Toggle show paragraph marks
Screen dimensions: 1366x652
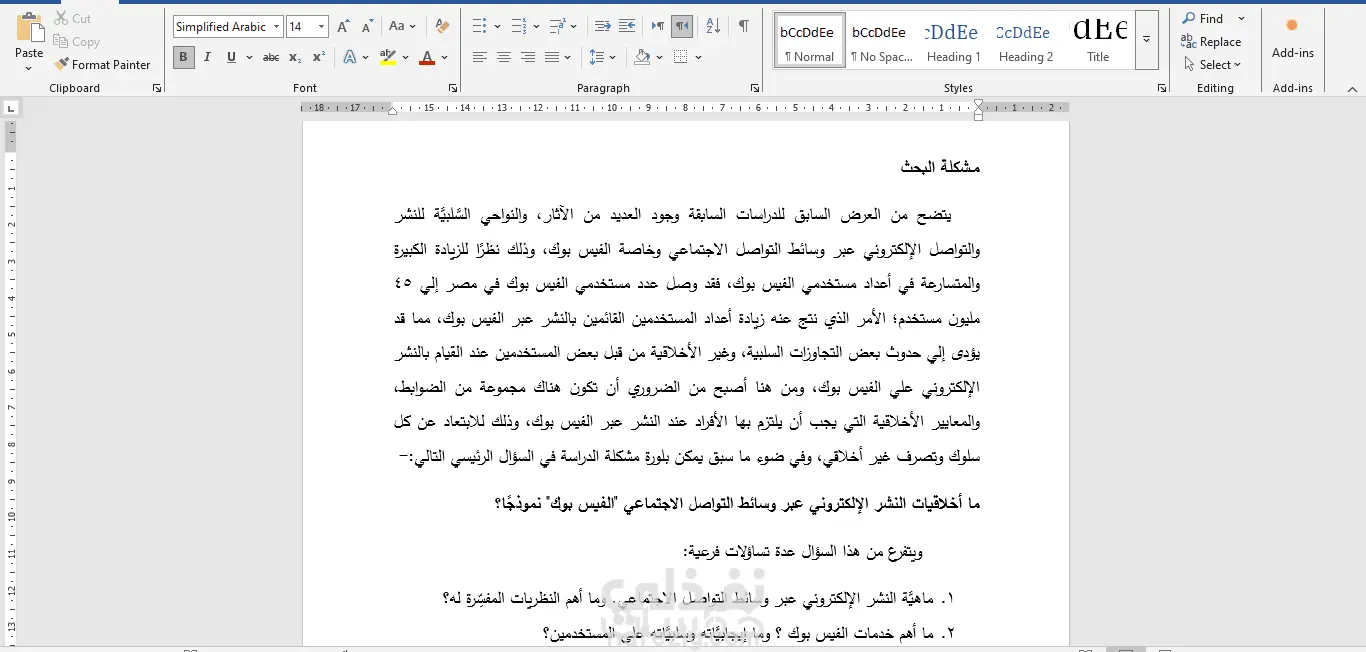743,27
